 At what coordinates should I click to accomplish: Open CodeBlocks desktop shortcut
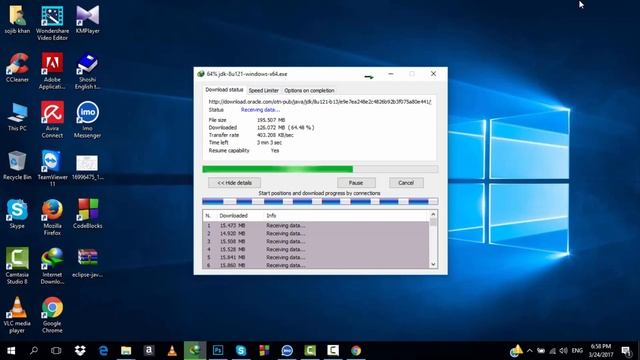87,214
